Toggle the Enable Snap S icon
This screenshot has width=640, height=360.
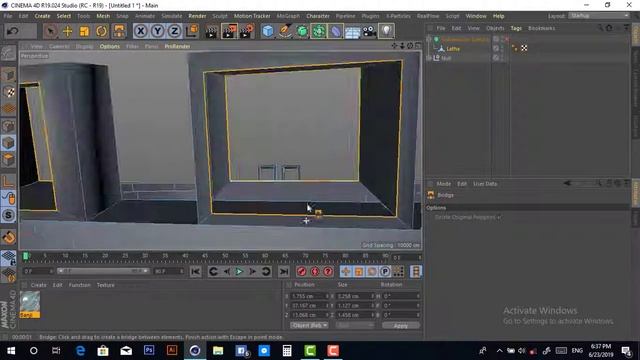(9, 215)
